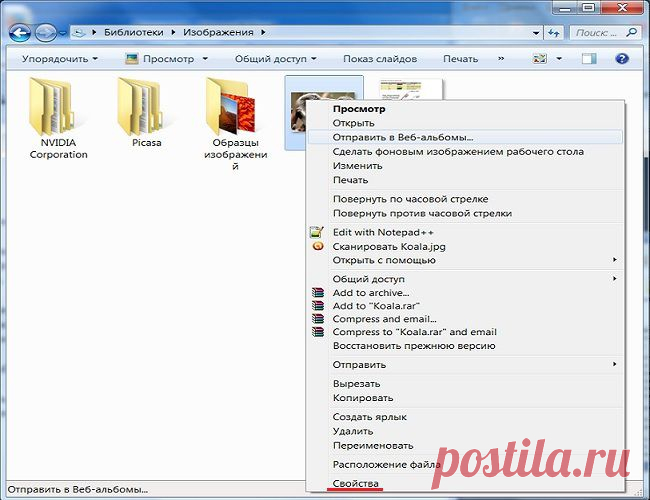
Task: Choose Edit with Notepad++
Action: (465, 232)
